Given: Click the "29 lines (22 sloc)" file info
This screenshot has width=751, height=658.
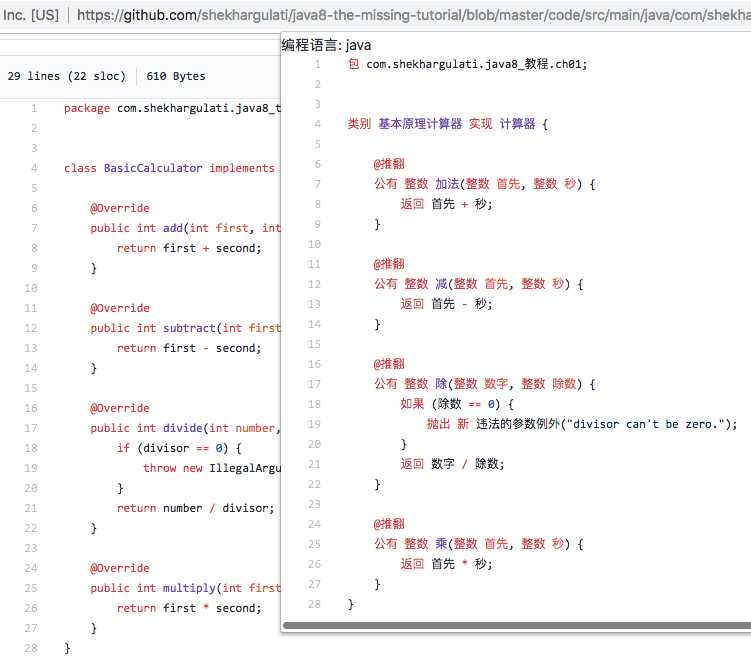Looking at the screenshot, I should [67, 76].
